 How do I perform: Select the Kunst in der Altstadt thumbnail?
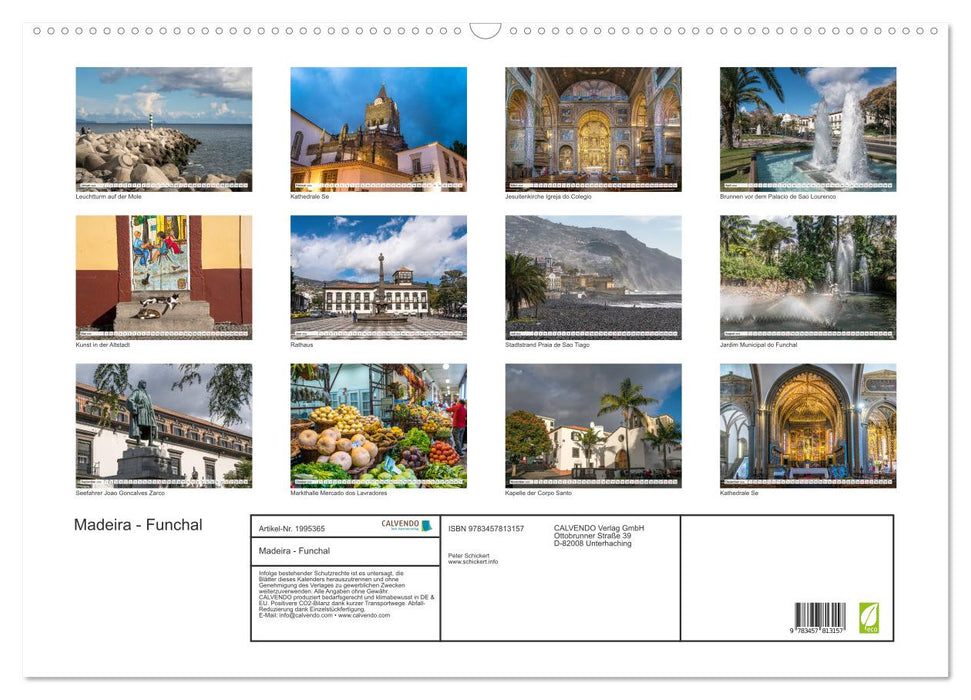click(x=164, y=277)
